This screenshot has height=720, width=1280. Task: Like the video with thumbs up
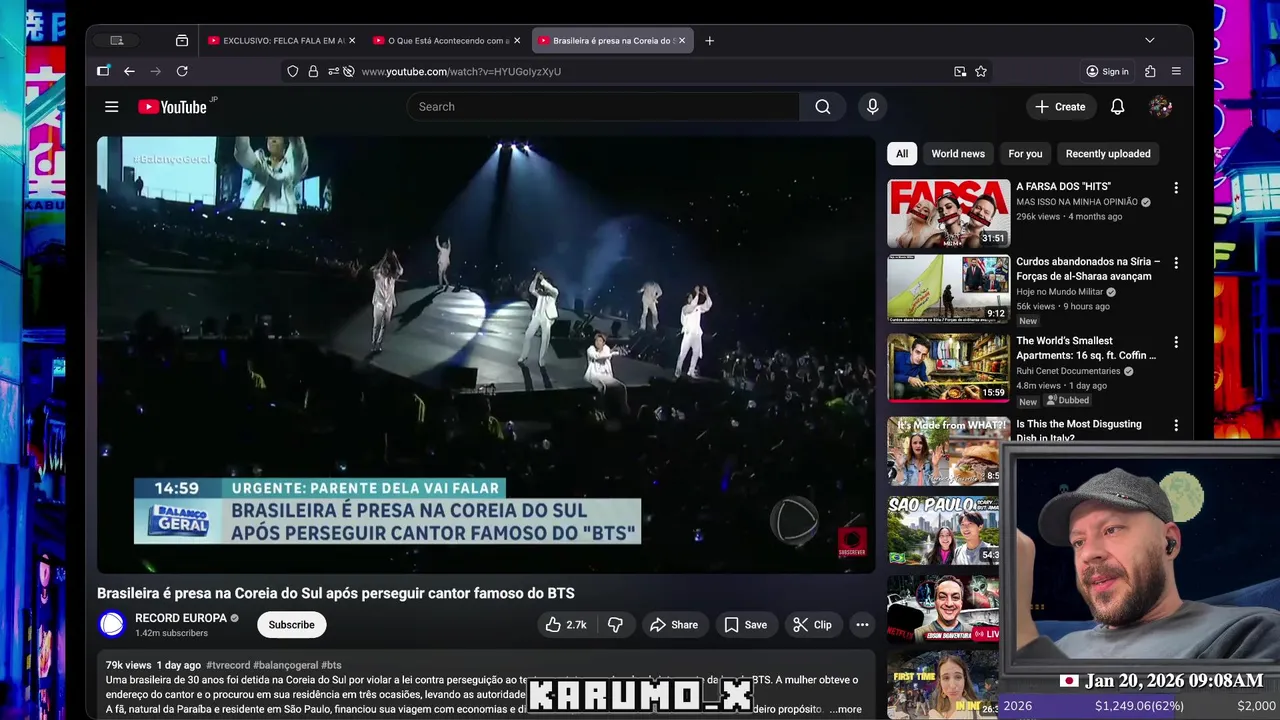566,625
